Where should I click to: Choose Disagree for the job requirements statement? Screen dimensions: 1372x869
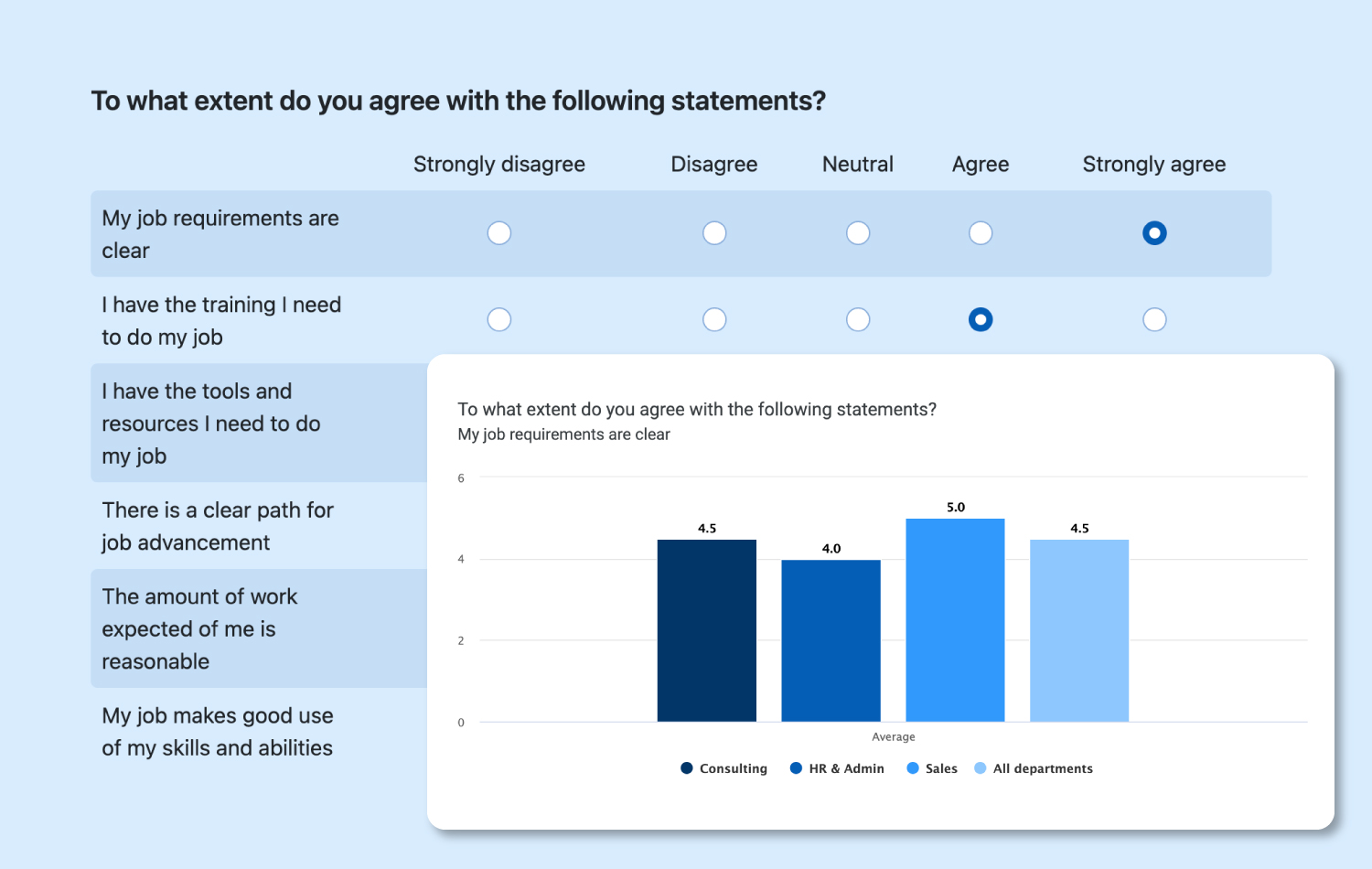pyautogui.click(x=714, y=233)
